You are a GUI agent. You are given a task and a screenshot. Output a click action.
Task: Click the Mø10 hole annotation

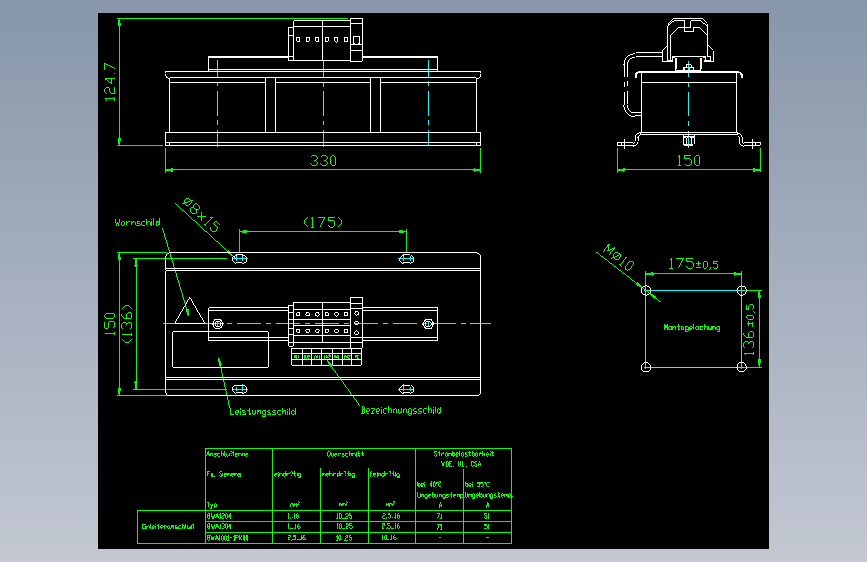[619, 257]
